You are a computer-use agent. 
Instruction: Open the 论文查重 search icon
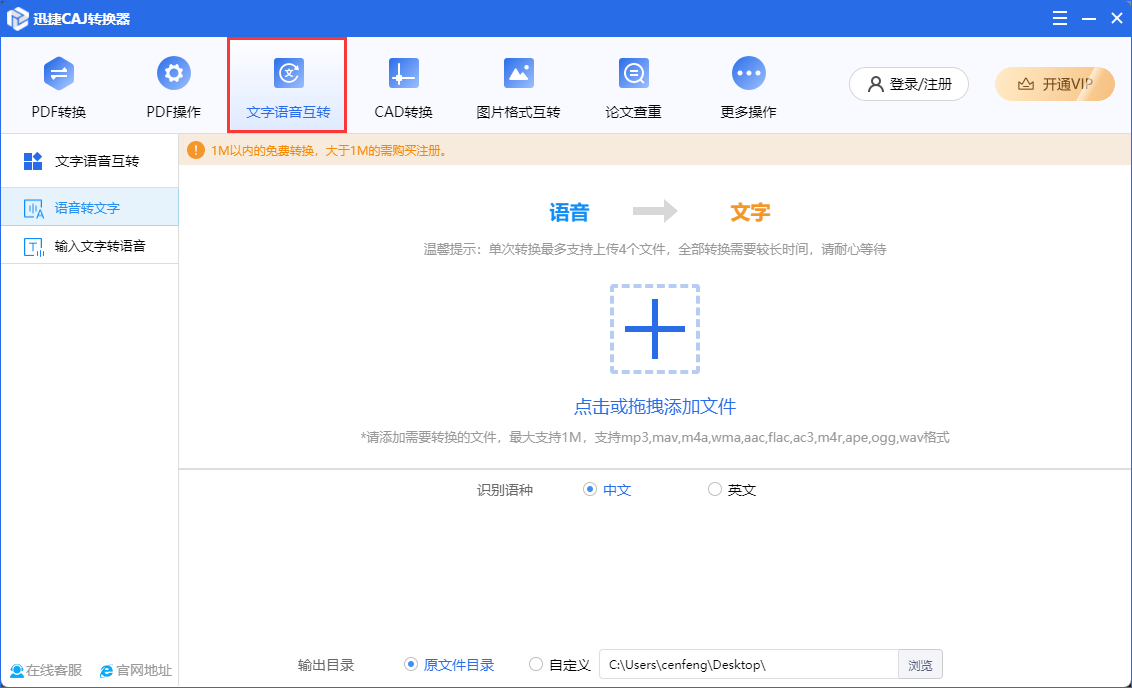tap(634, 73)
